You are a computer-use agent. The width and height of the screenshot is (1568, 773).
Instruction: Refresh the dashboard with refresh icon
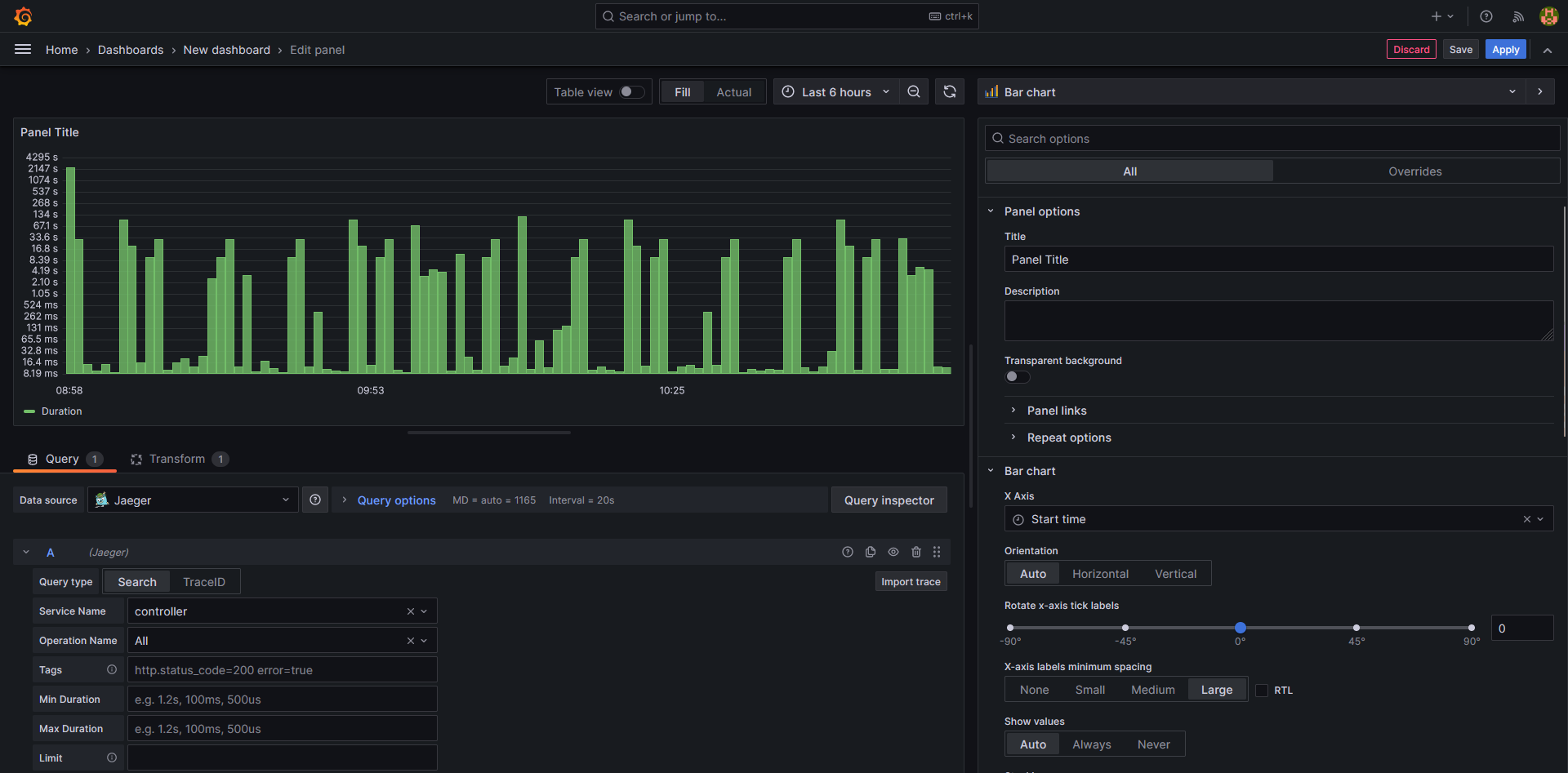coord(950,92)
